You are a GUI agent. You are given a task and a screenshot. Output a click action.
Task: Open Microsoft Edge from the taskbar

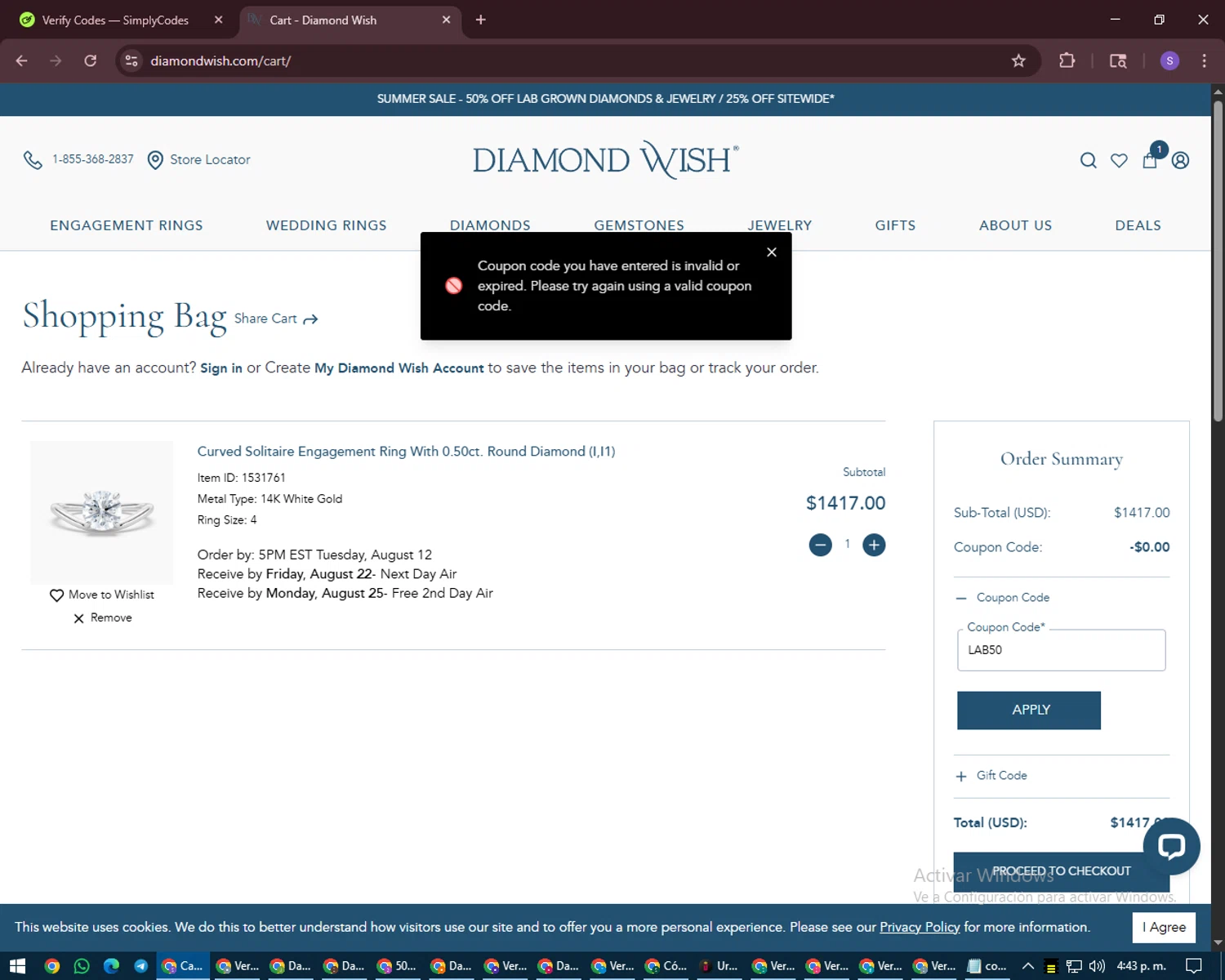(111, 966)
